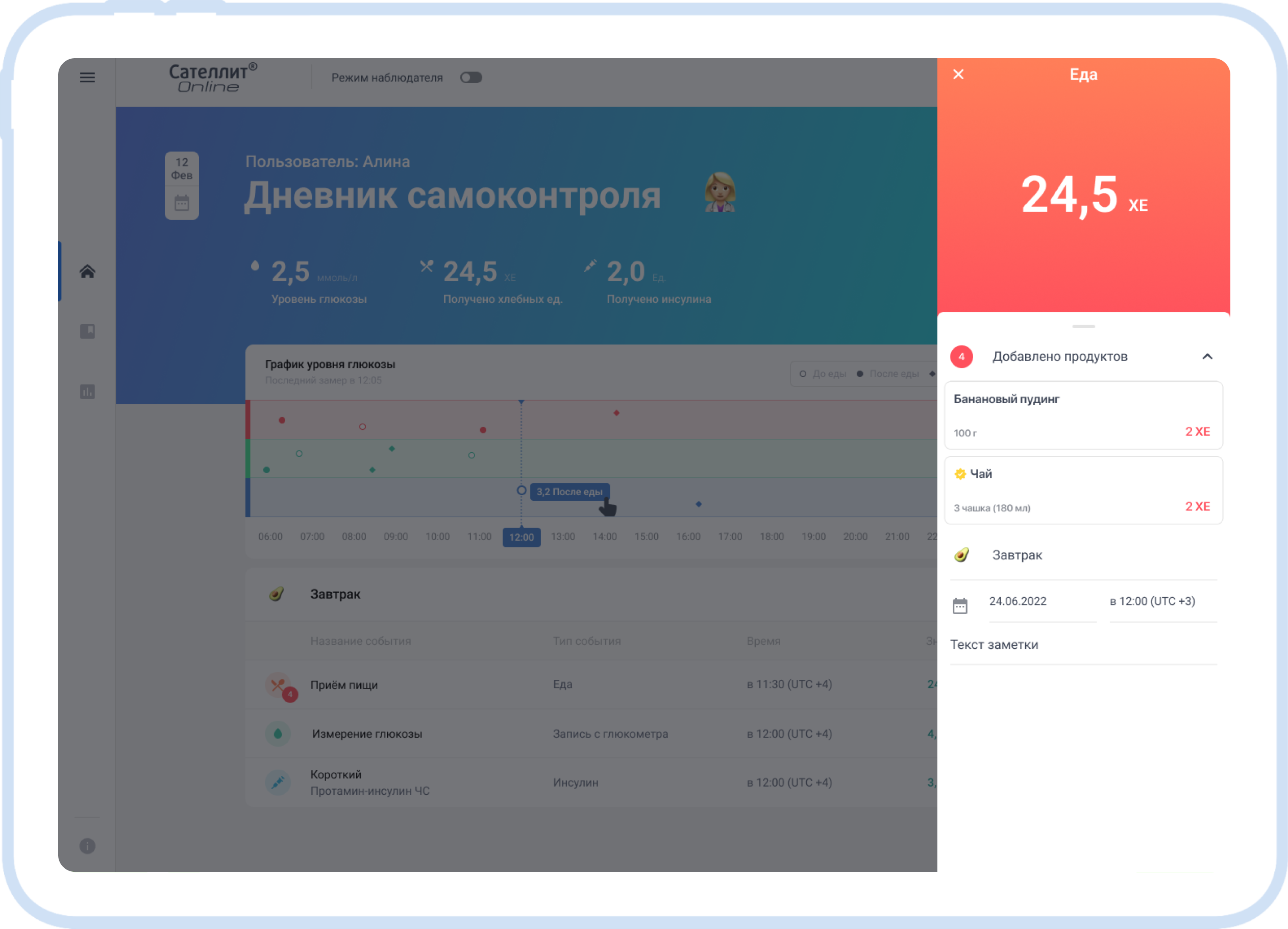
Task: Open the calendar icon by 24.06.2022
Action: tap(960, 606)
